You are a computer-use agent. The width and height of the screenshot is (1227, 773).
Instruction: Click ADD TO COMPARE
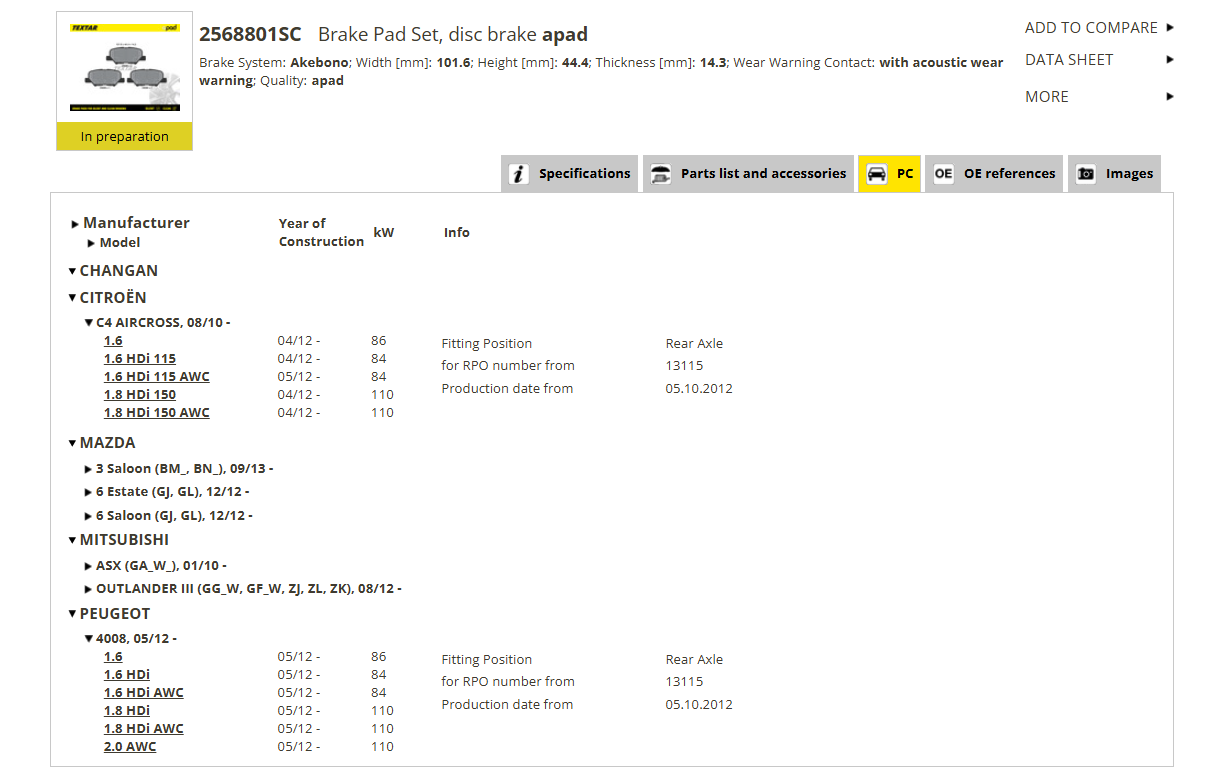(1091, 28)
